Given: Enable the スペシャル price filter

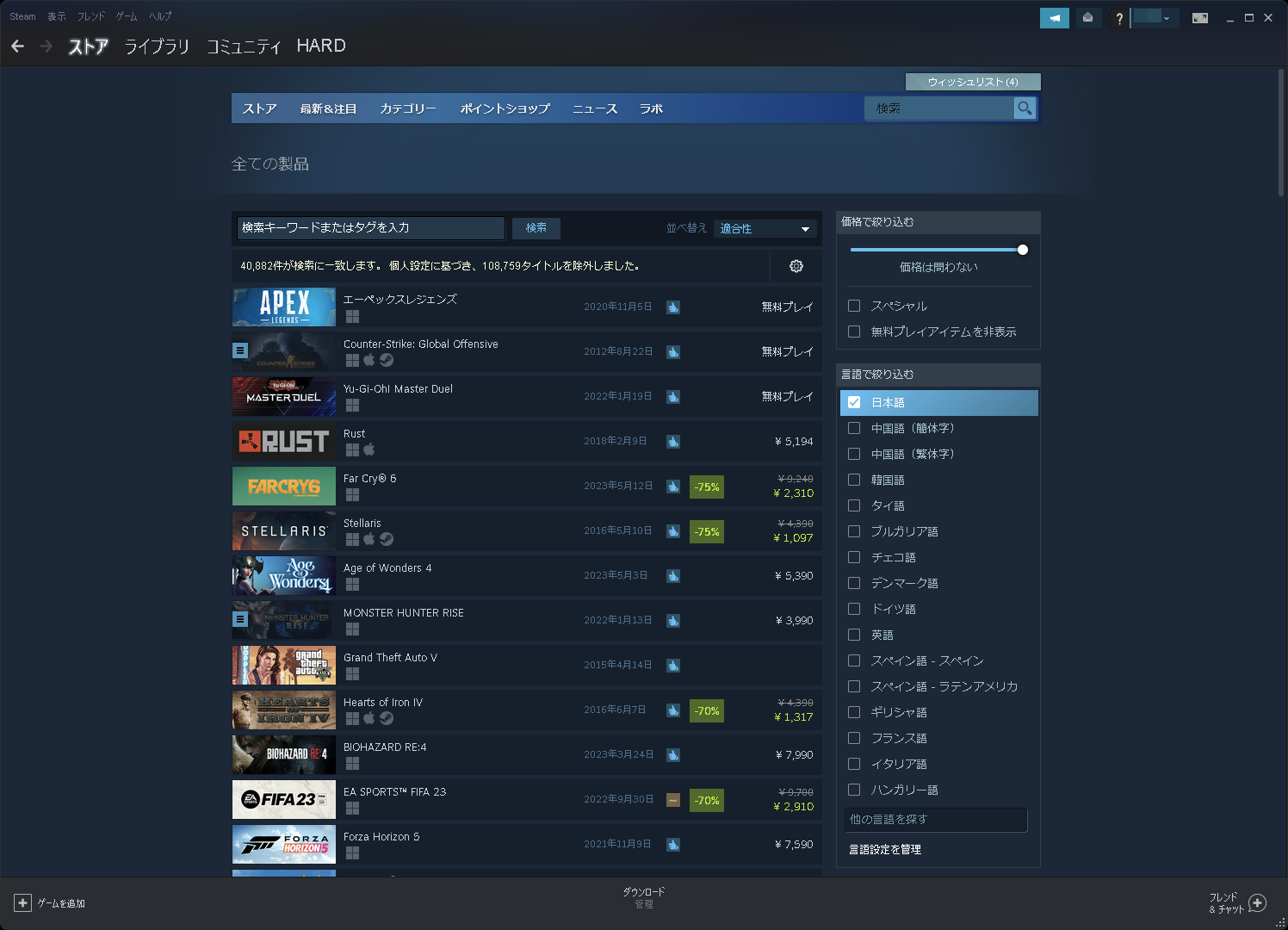Looking at the screenshot, I should 854,306.
